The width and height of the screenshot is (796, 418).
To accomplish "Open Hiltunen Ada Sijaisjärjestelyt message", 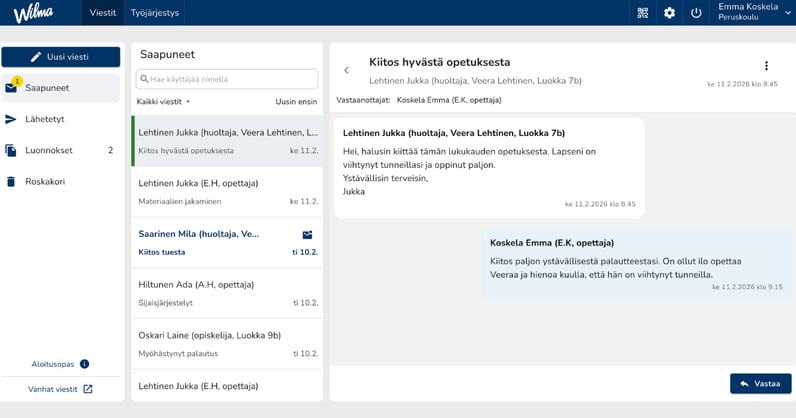I will 227,290.
